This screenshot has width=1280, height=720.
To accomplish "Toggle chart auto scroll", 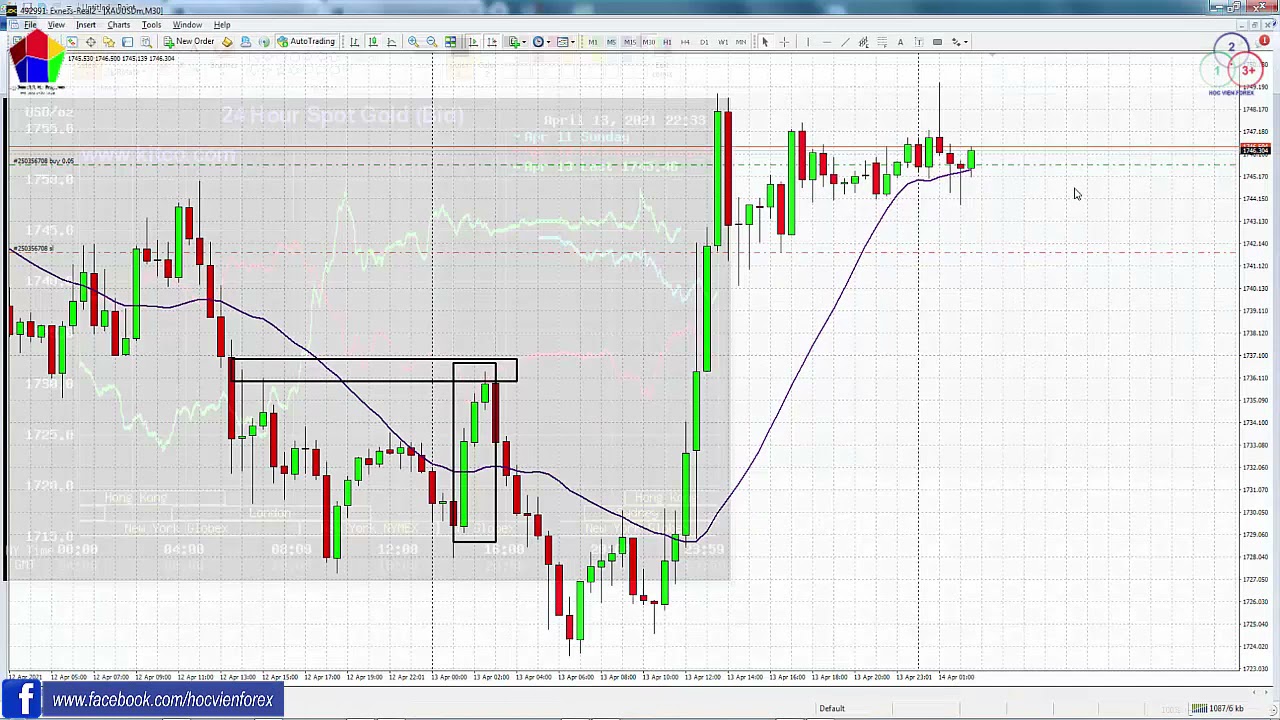I will click(472, 42).
